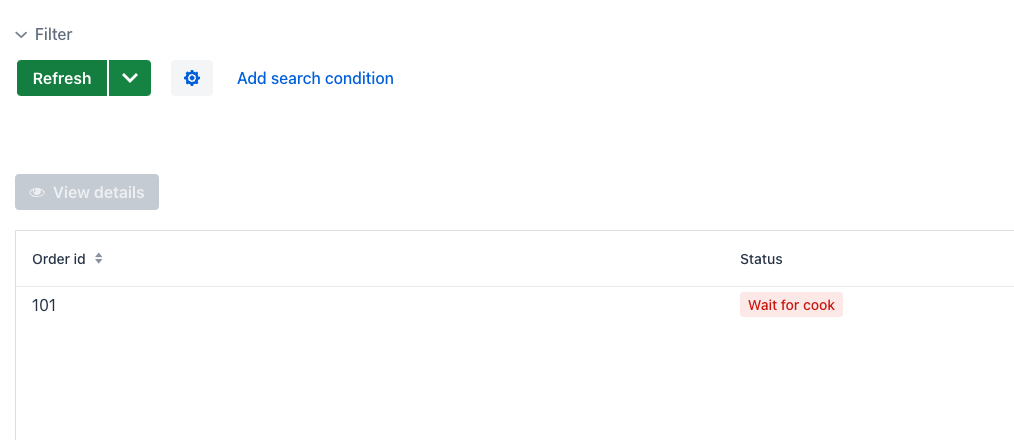Click the up arrow of Order id sort
Viewport: 1014px width, 440px height.
tap(99, 255)
